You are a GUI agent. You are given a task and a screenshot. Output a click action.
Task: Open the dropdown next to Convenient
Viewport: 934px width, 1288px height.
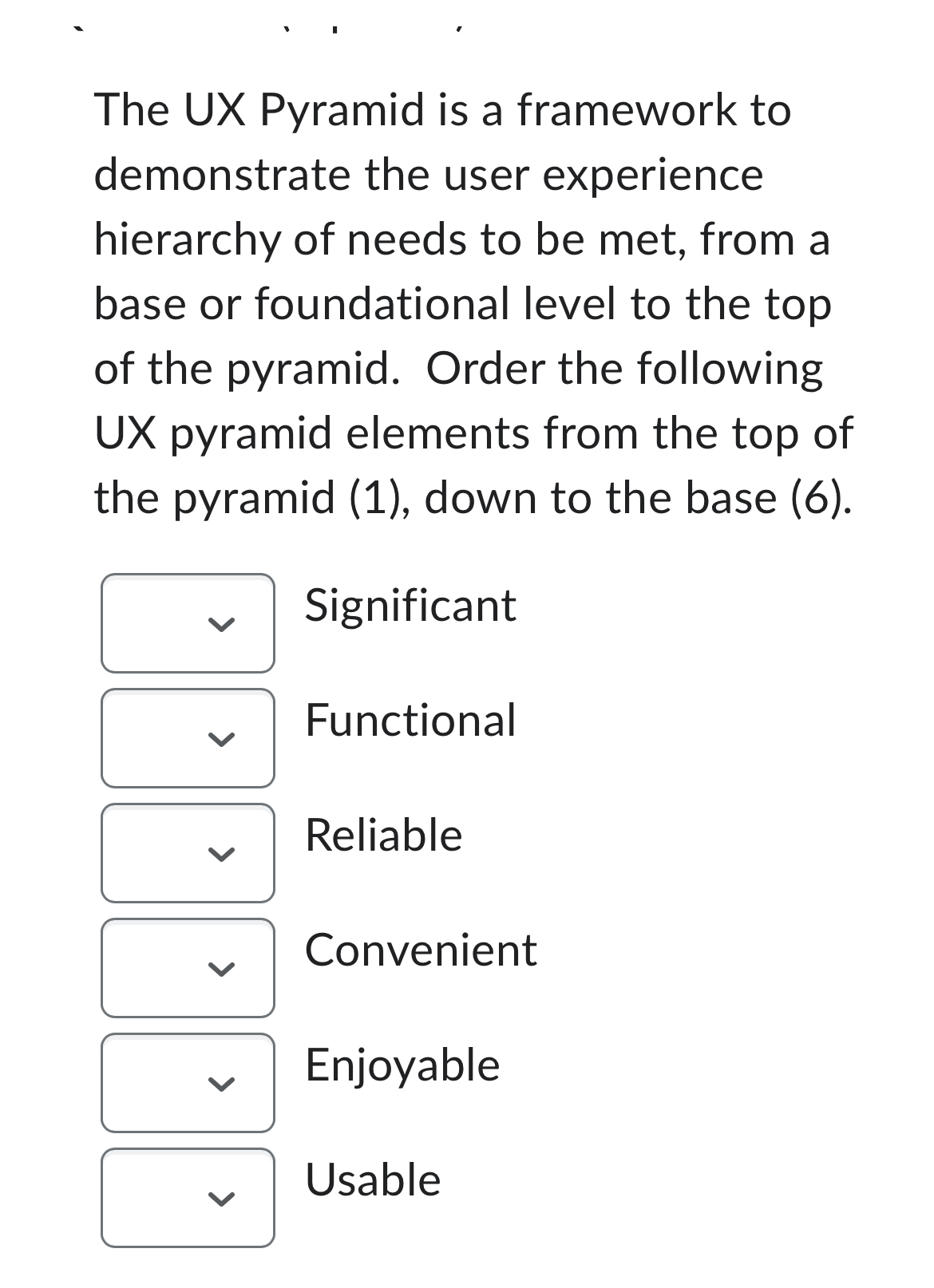click(188, 968)
